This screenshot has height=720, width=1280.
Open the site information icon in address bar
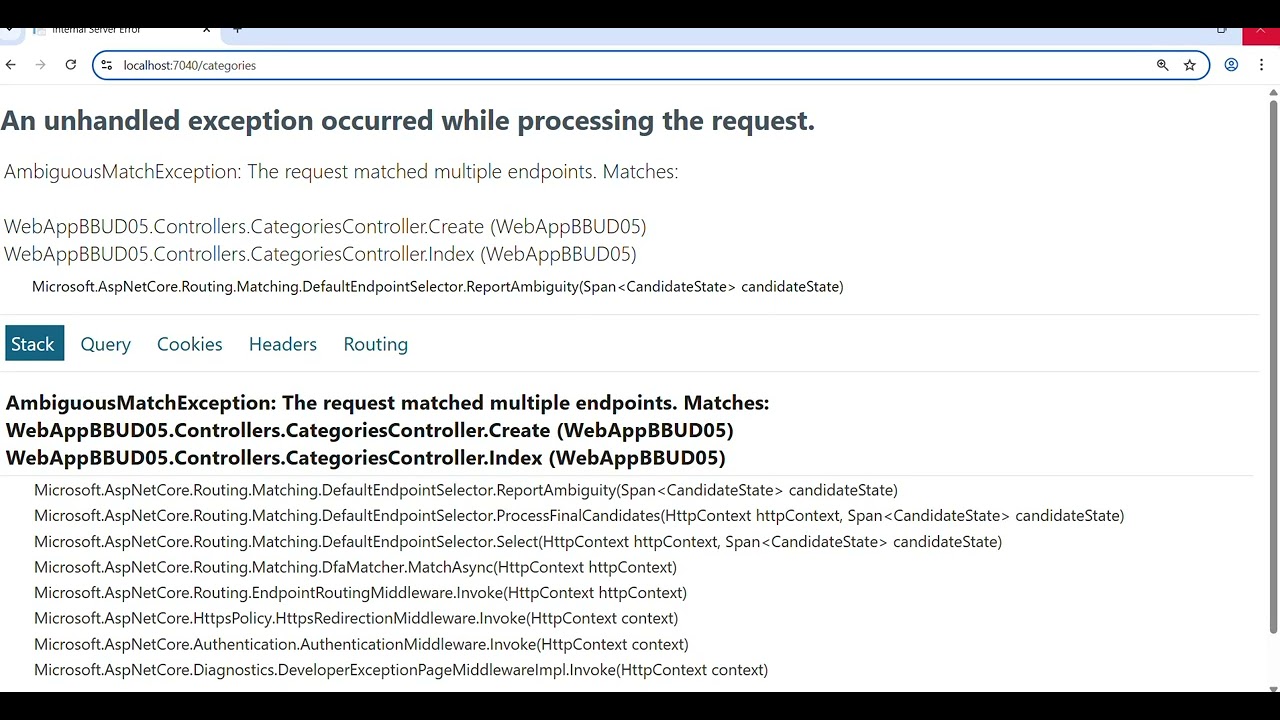pos(107,65)
